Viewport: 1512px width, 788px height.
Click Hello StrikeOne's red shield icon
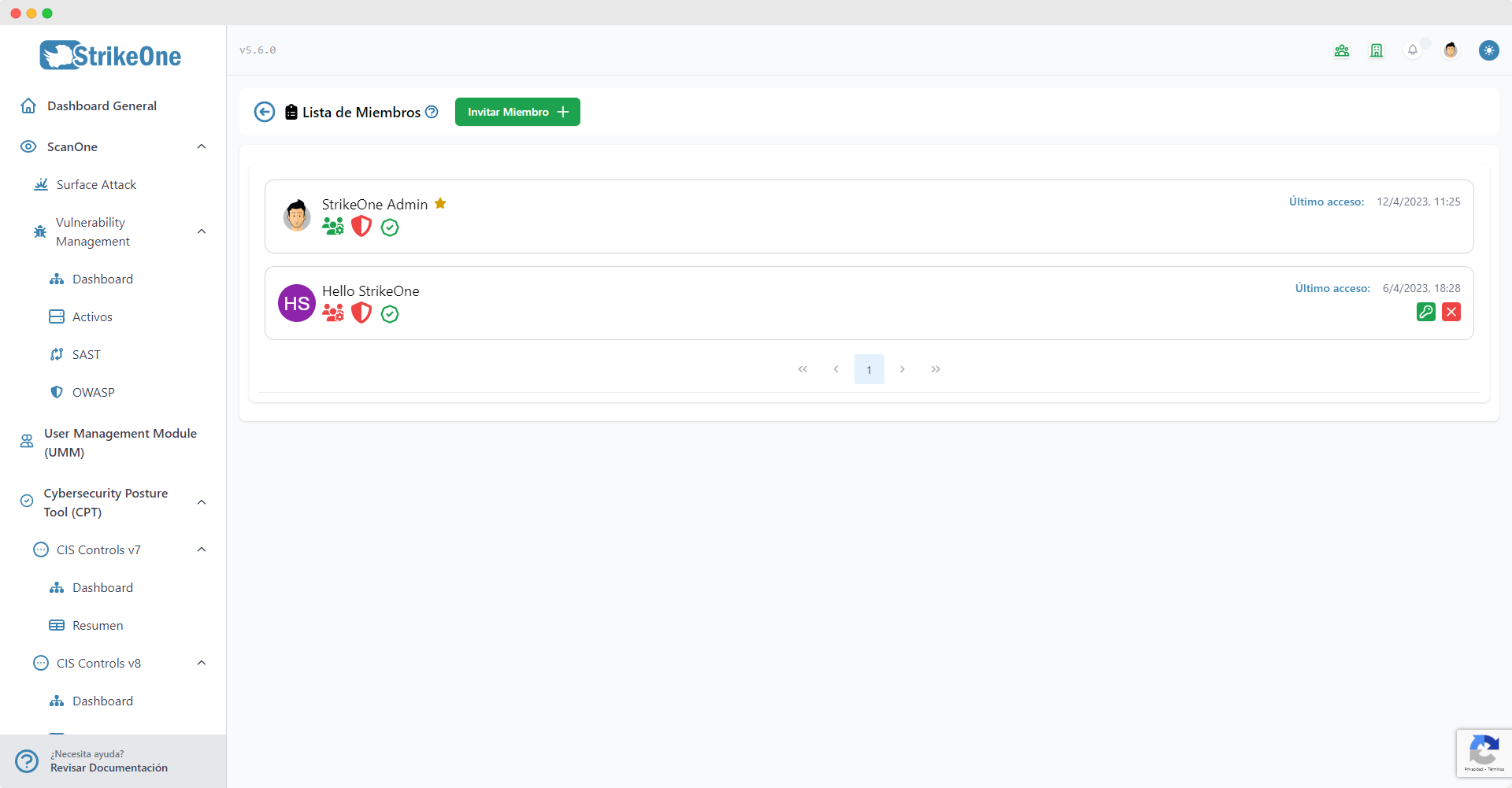[x=361, y=313]
